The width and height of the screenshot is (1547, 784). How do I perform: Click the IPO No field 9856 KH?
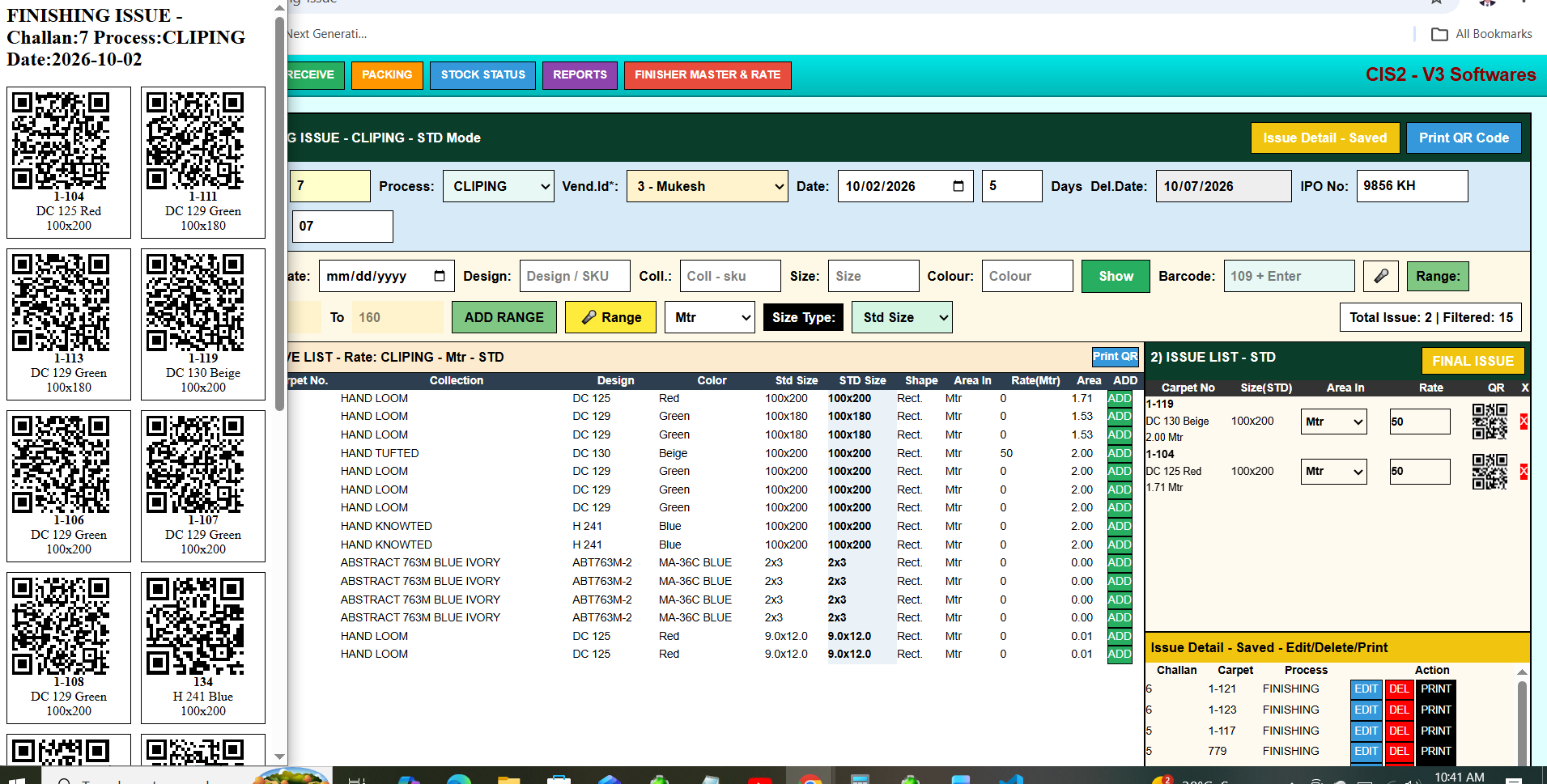[1412, 186]
